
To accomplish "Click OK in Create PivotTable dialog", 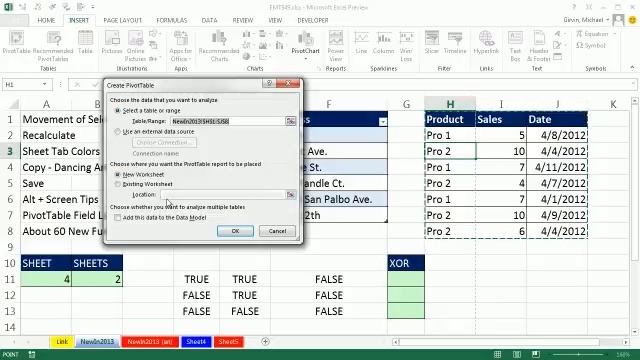I will coord(235,231).
